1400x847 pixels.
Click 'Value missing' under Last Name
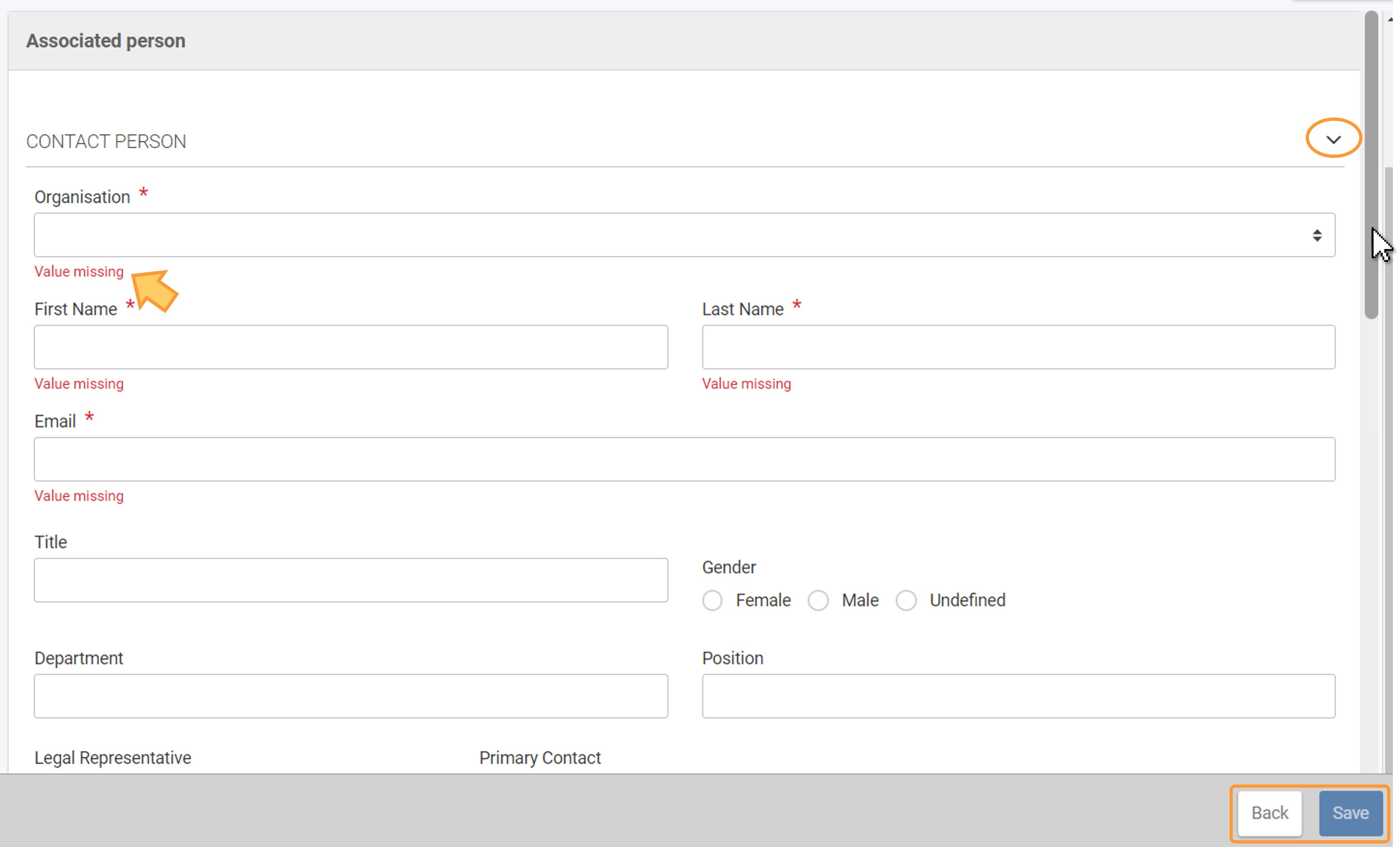point(746,384)
